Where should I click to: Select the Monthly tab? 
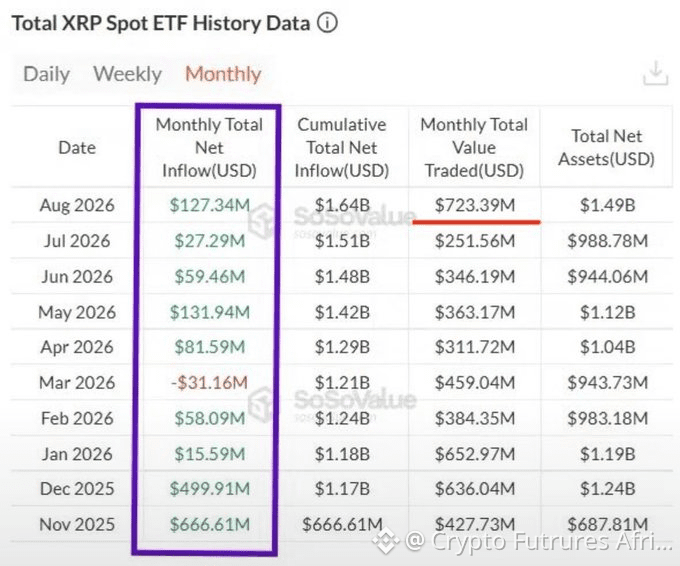click(x=223, y=74)
